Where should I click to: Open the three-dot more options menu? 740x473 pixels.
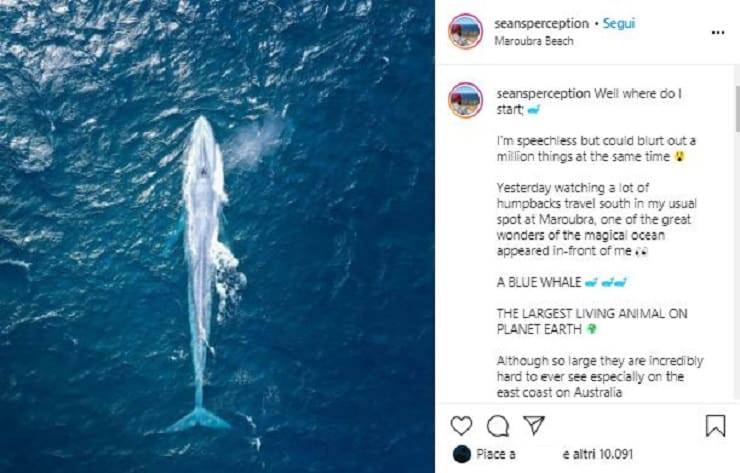tap(717, 32)
